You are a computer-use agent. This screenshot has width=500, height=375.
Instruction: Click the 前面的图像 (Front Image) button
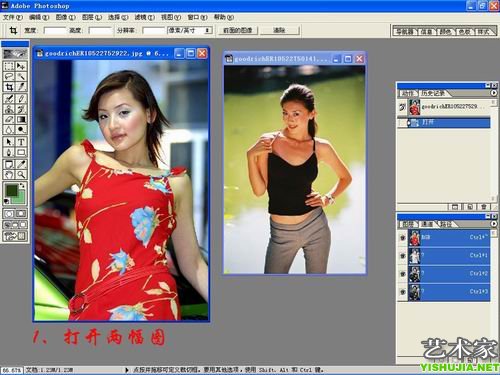coord(238,30)
